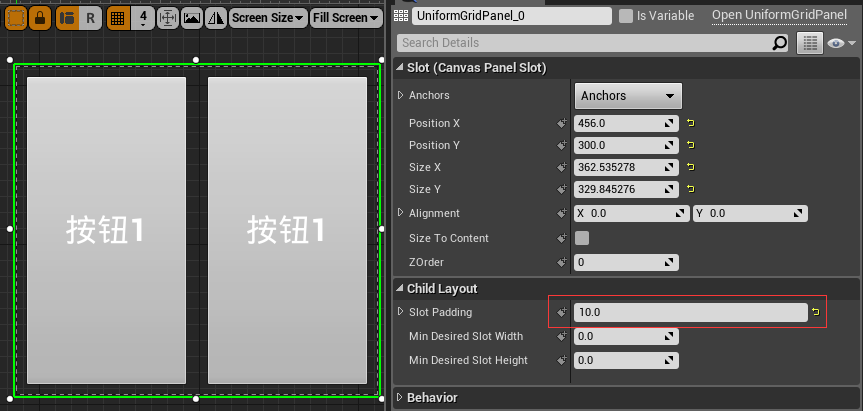Expand the Slot Padding property row
This screenshot has width=863, height=411.
[400, 312]
